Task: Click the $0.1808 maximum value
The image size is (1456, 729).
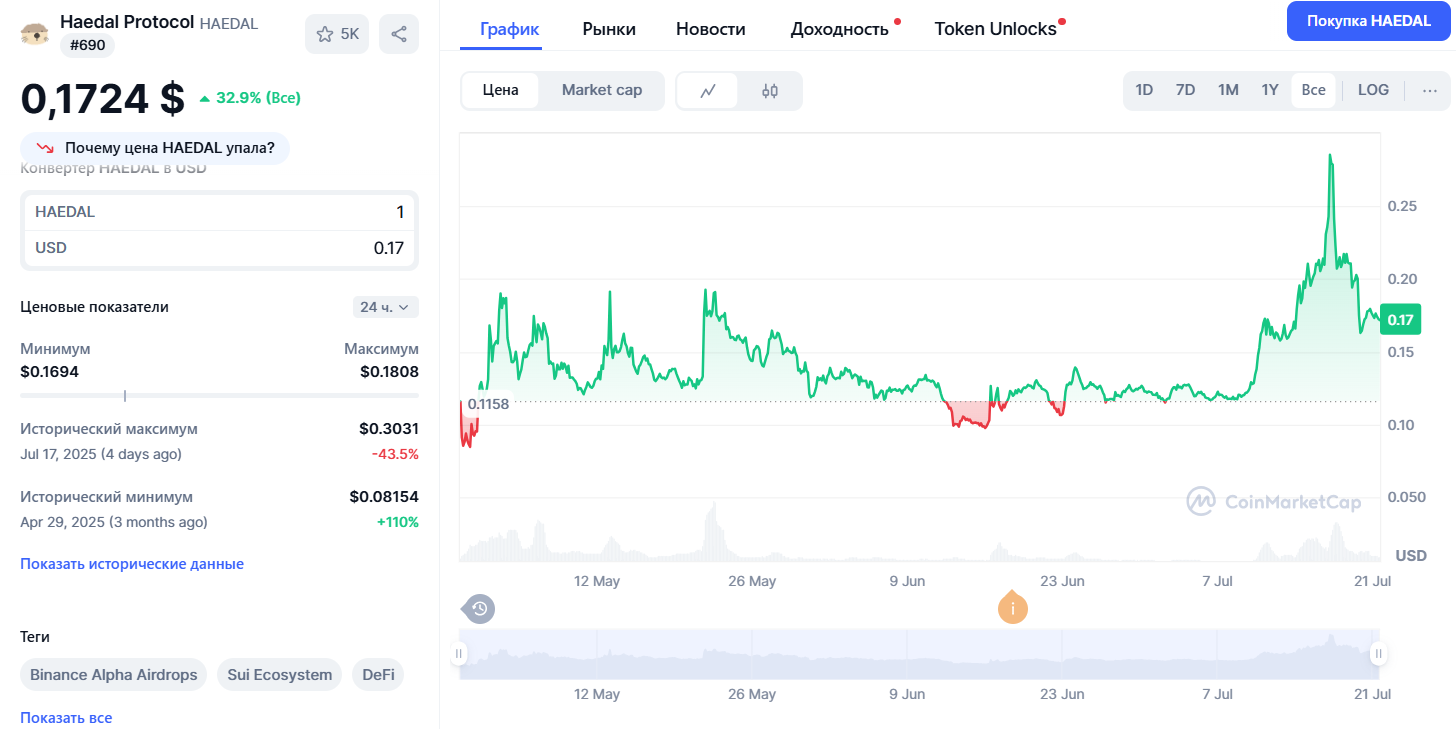Action: click(x=389, y=372)
